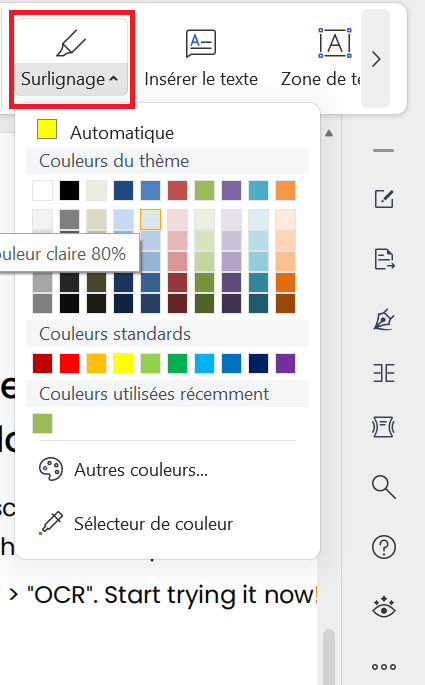Select sky blue in Couleurs standards
This screenshot has width=425, height=685.
(204, 363)
